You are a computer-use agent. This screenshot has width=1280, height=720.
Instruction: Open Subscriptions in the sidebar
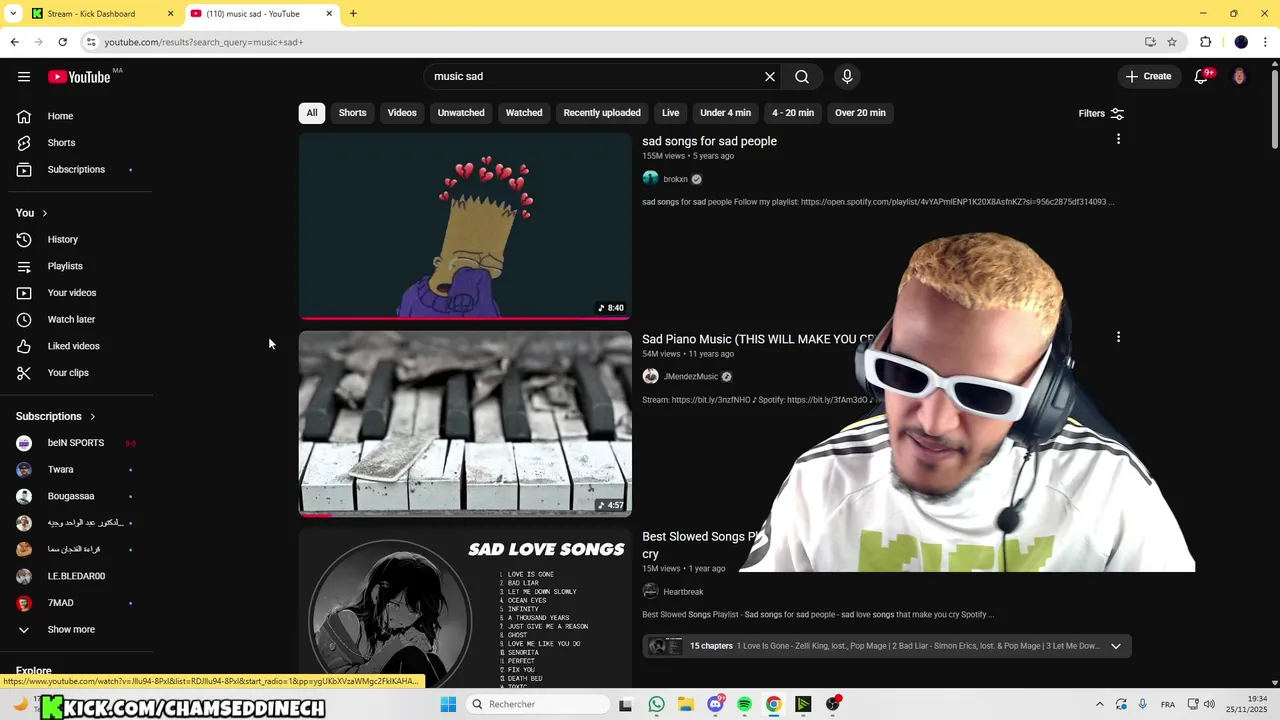pyautogui.click(x=76, y=170)
